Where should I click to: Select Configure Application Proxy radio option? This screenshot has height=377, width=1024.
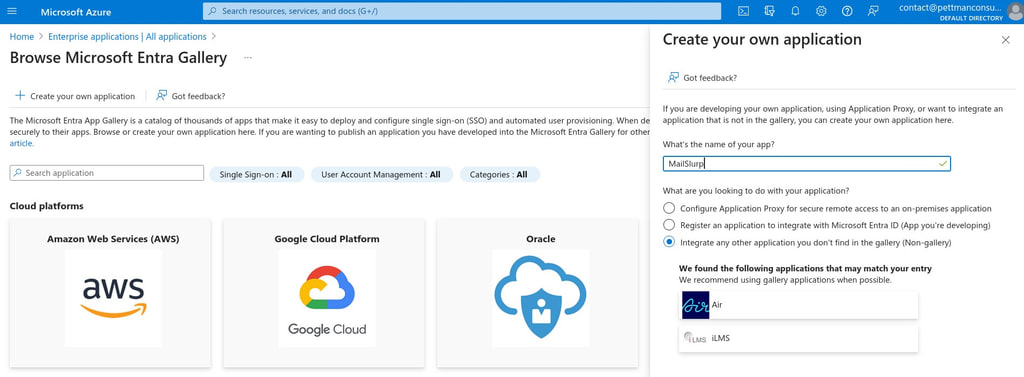(x=669, y=208)
